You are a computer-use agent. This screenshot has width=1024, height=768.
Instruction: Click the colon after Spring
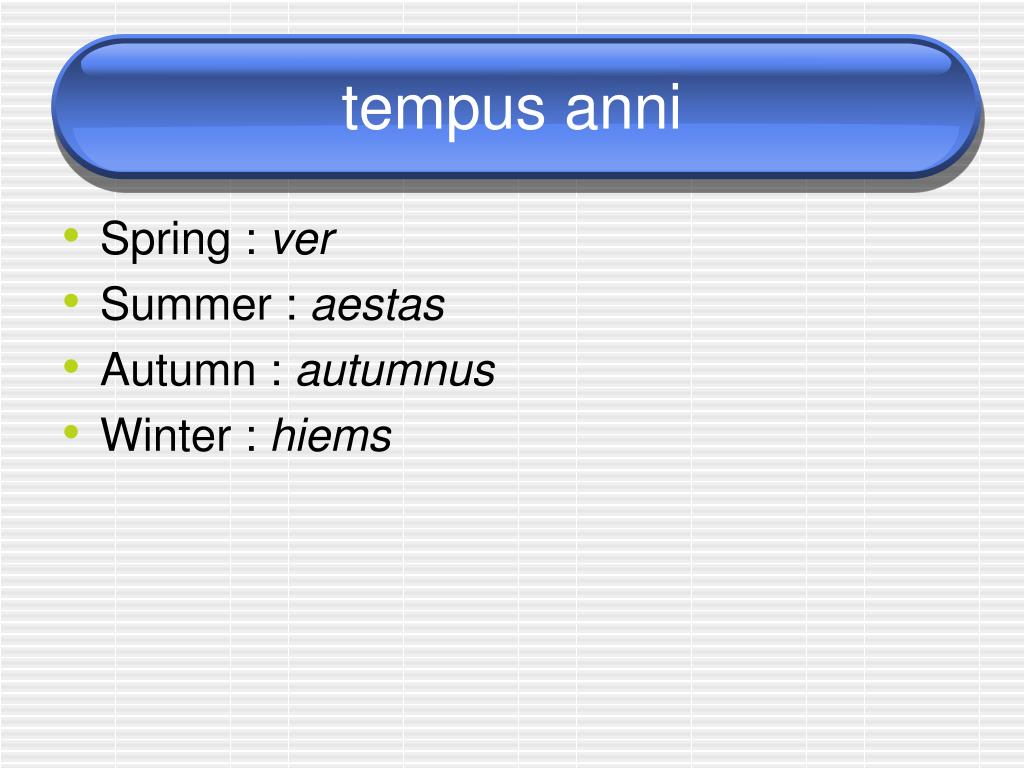tap(251, 244)
